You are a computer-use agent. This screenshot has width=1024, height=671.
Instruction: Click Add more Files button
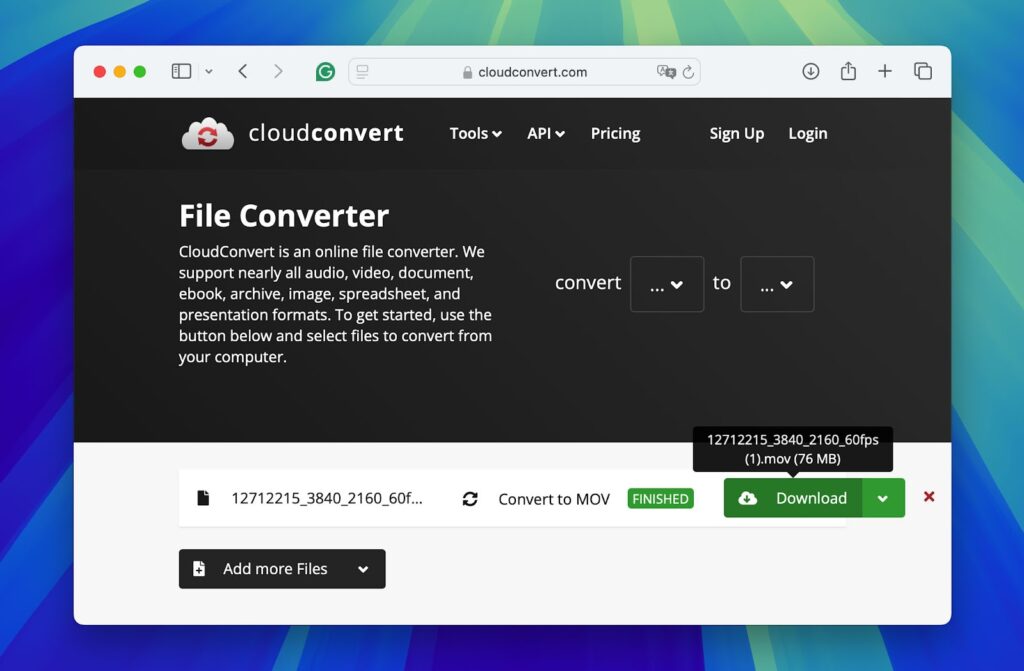coord(282,569)
